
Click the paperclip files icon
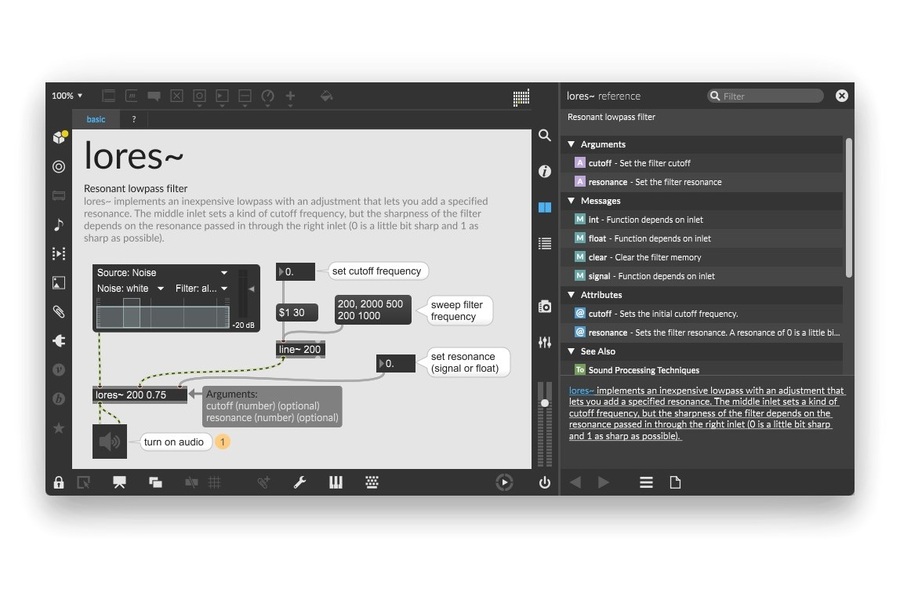coord(59,312)
